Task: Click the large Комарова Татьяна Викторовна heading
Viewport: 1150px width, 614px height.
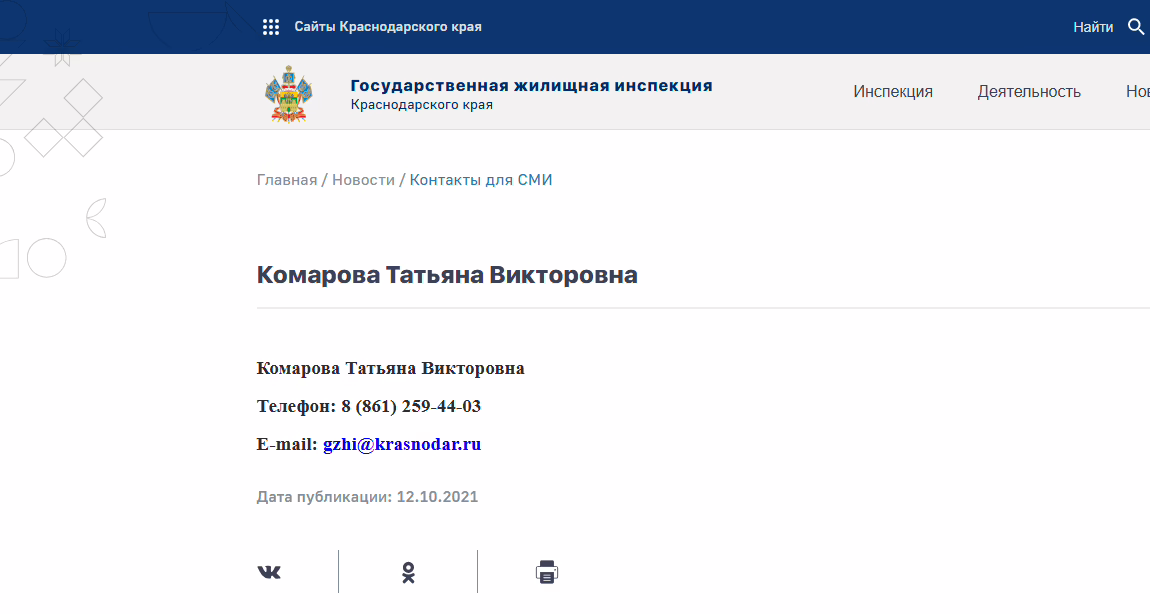Action: coord(447,275)
